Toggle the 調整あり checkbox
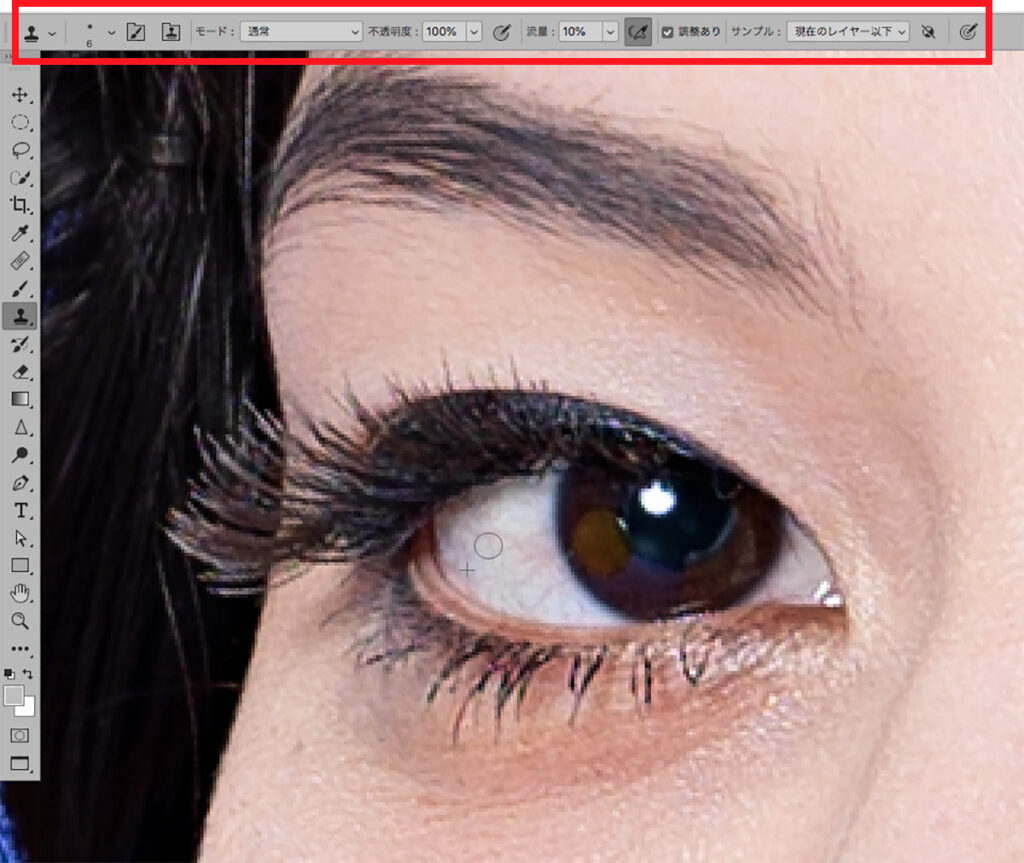Image resolution: width=1024 pixels, height=863 pixels. click(x=667, y=32)
